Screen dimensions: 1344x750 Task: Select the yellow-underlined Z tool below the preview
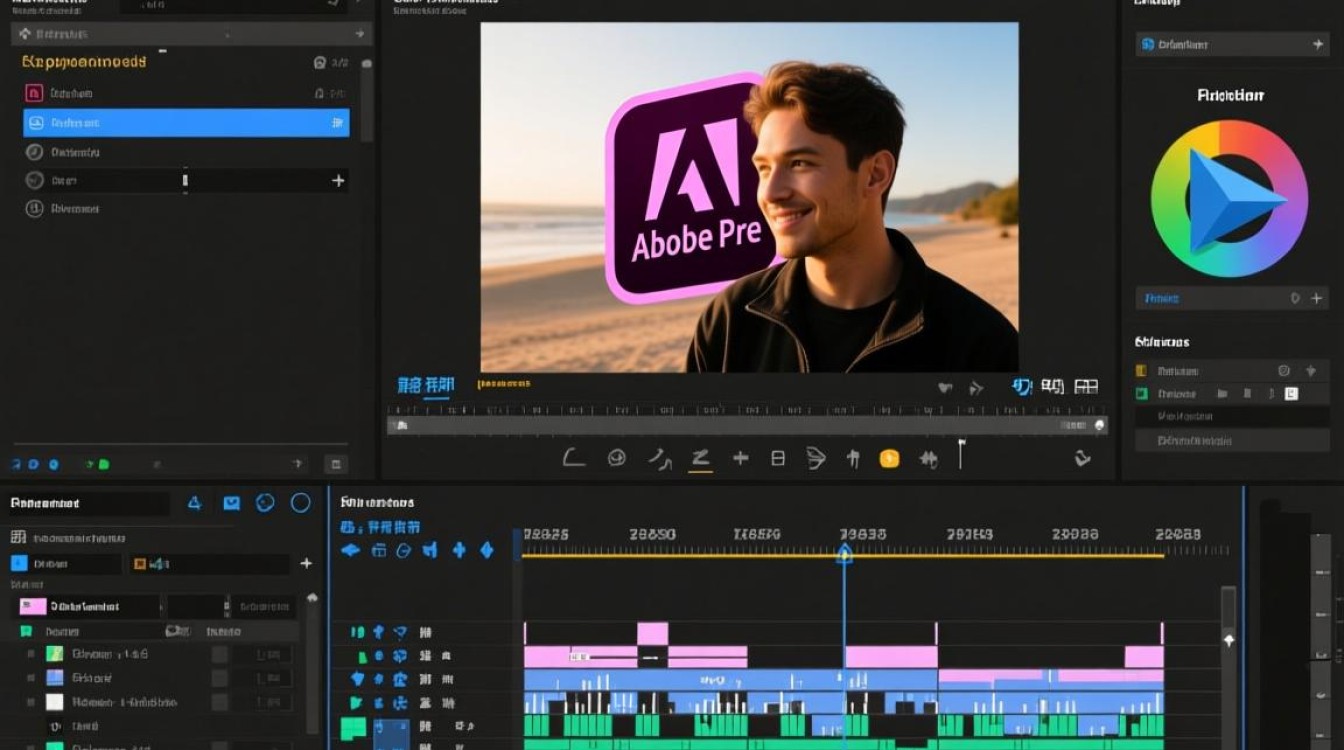tap(700, 458)
